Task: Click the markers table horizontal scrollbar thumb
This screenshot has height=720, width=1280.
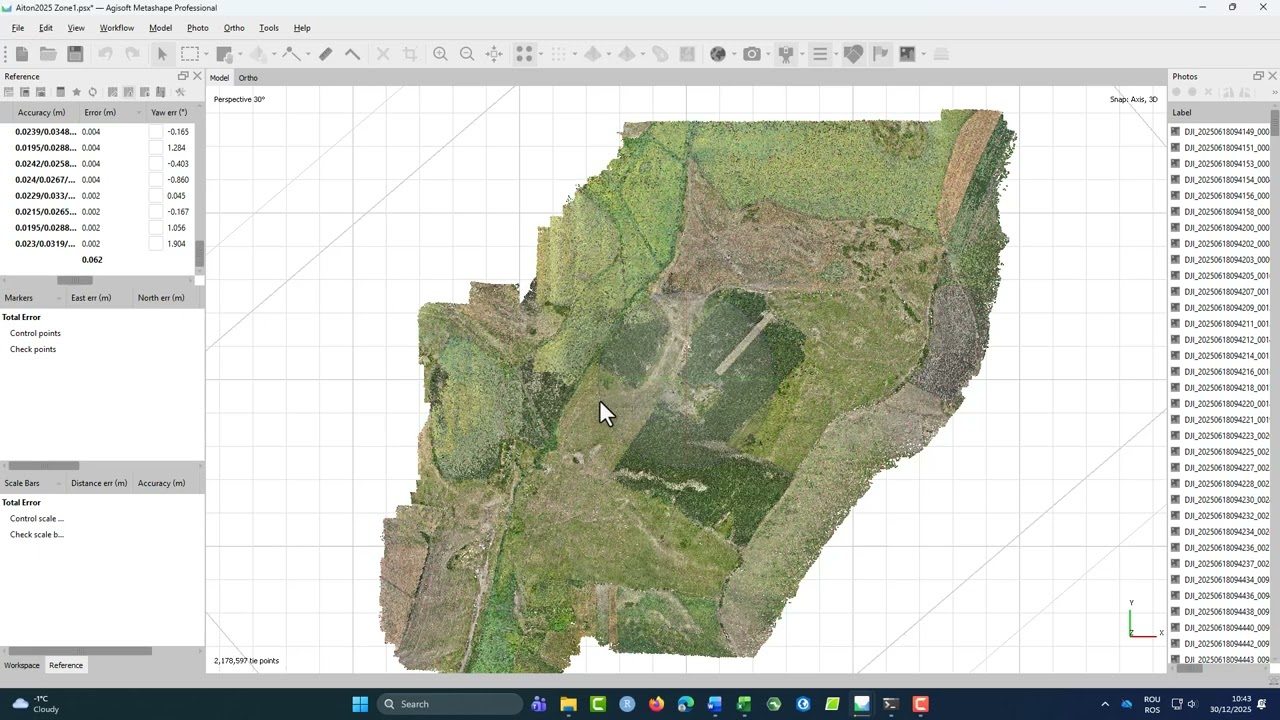Action: [44, 466]
